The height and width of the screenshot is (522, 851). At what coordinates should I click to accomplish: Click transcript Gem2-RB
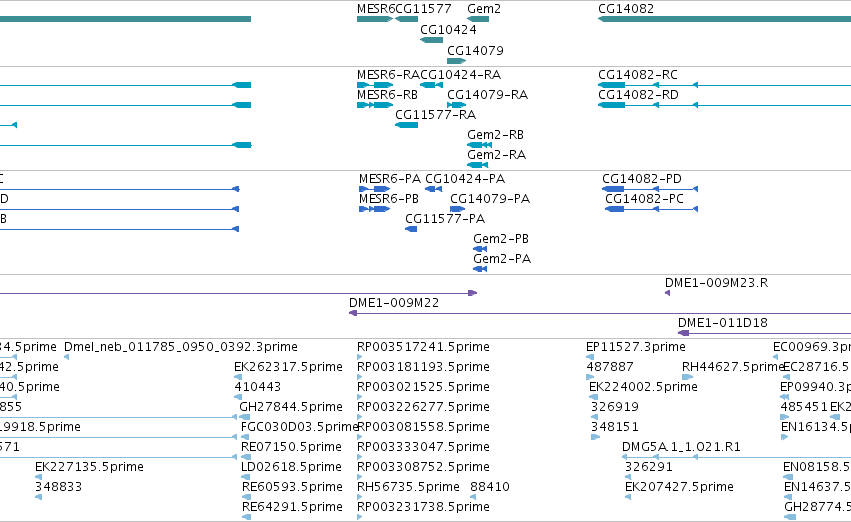coord(496,135)
